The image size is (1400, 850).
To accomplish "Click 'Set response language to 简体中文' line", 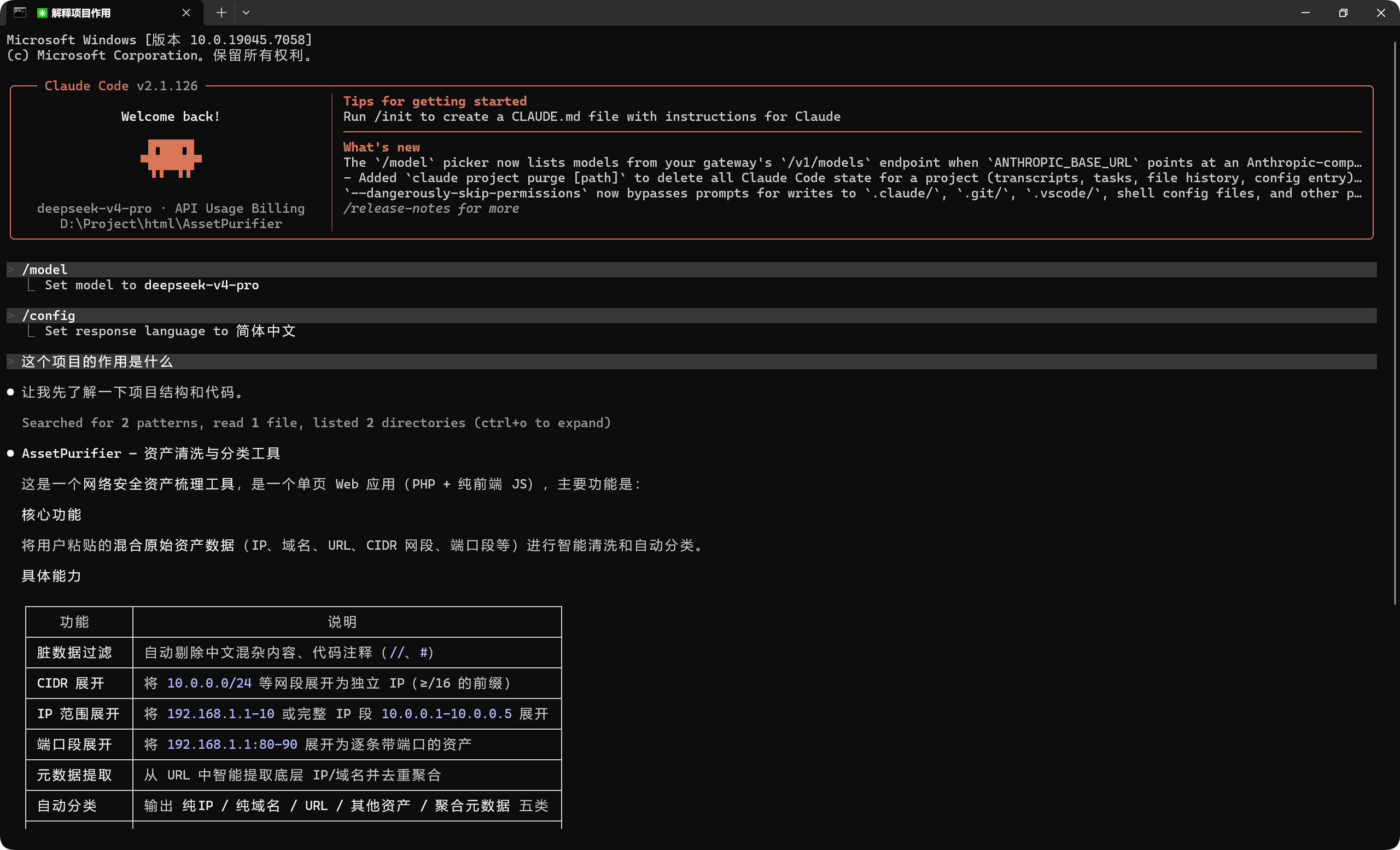I will [x=170, y=331].
